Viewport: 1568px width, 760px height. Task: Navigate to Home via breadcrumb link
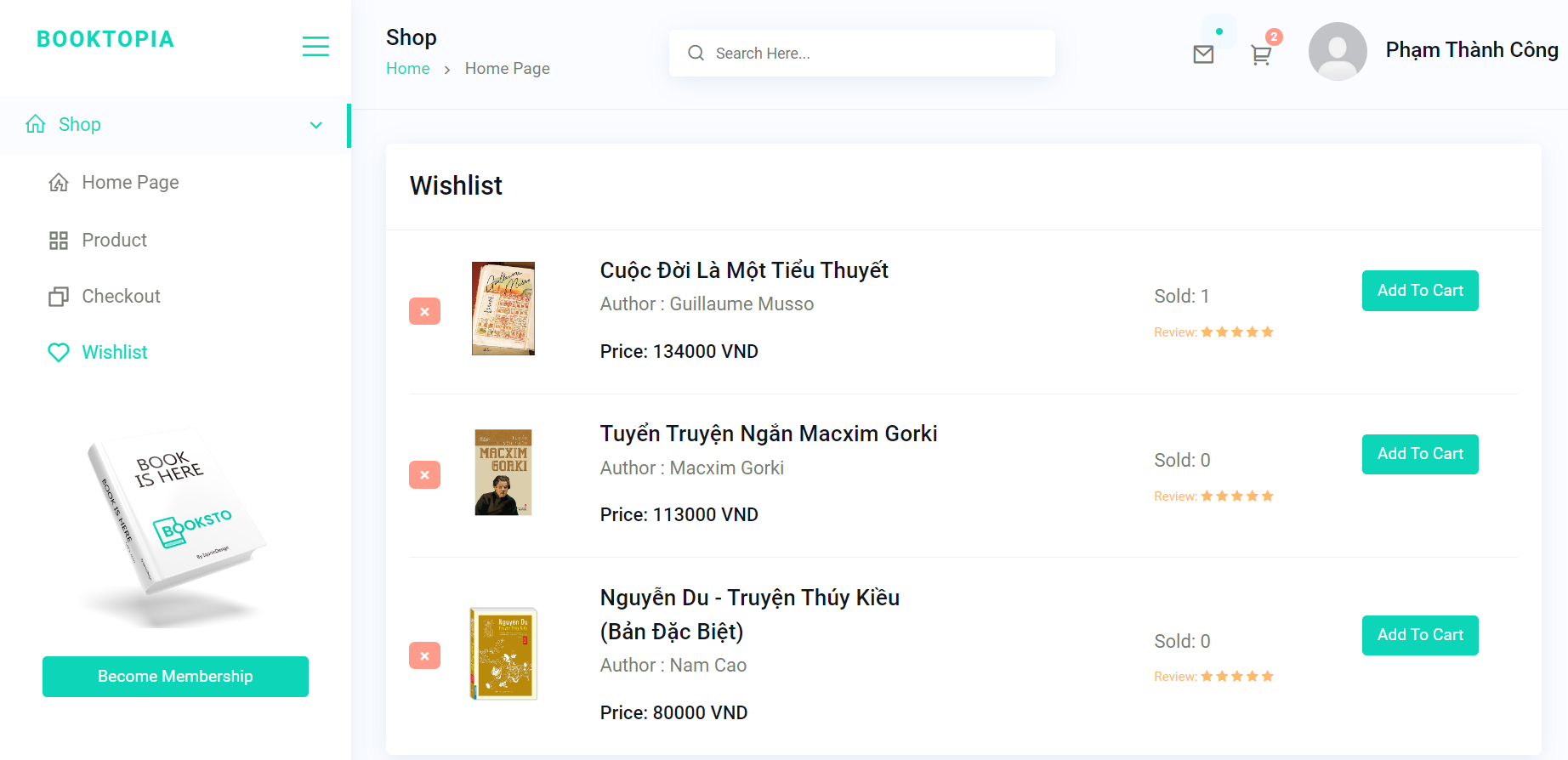407,68
